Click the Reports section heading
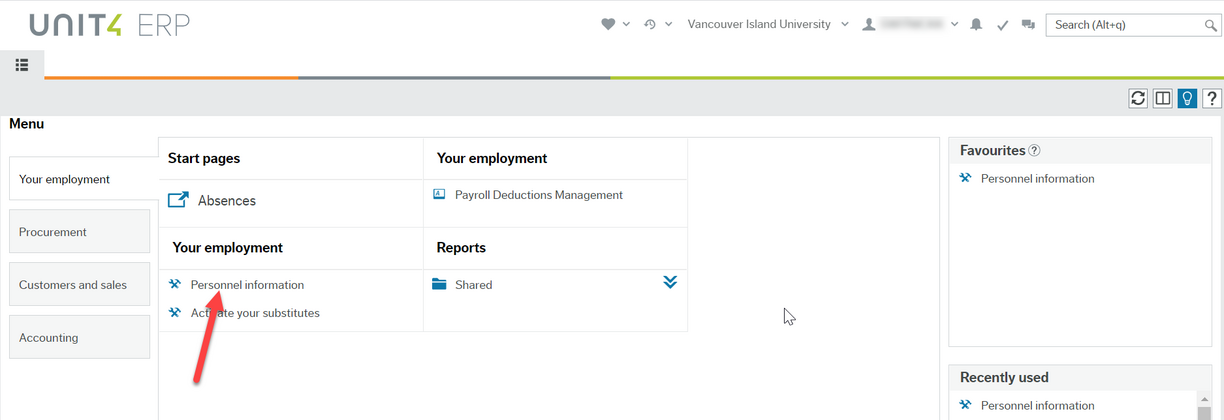The height and width of the screenshot is (420, 1224). 461,247
